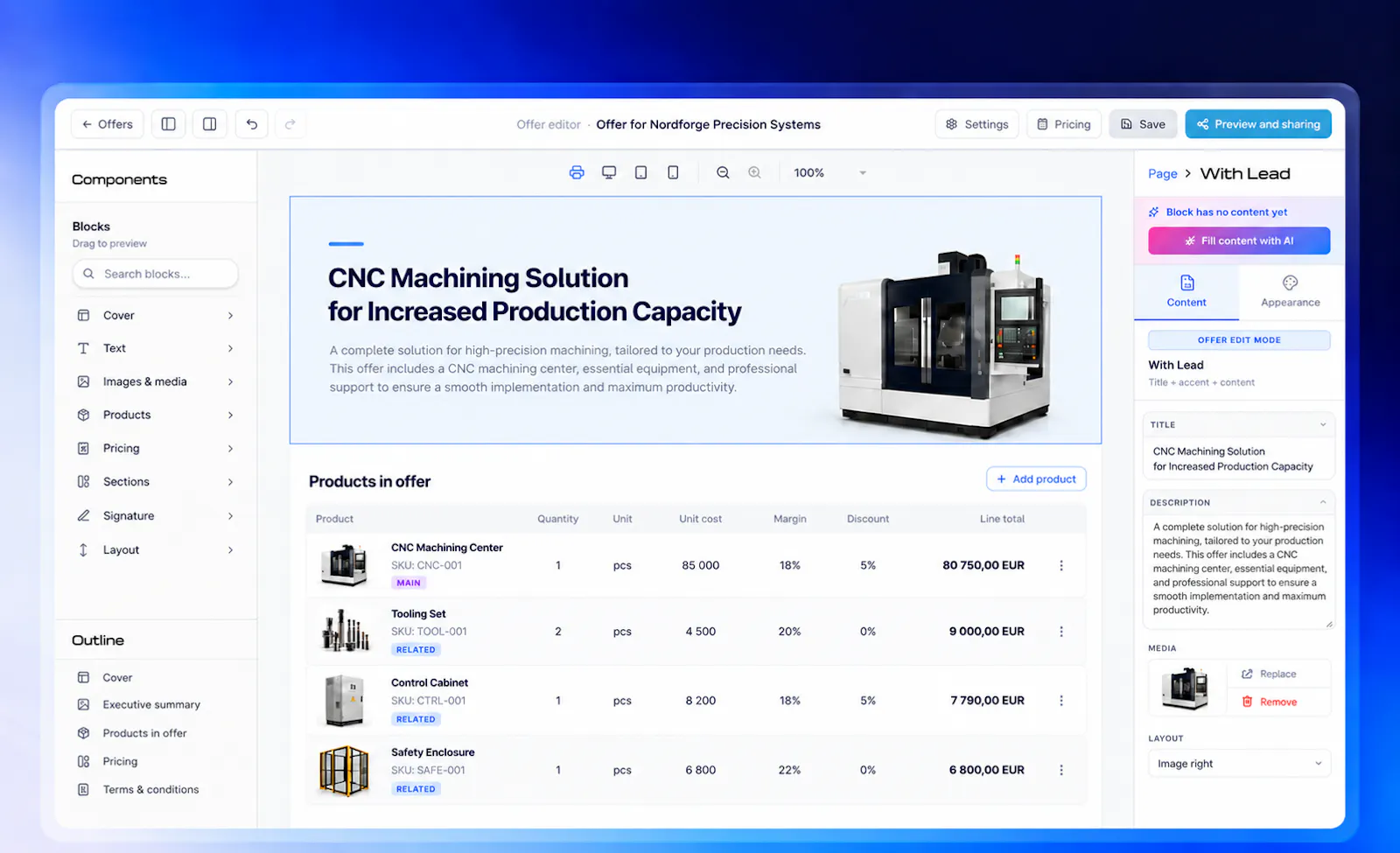Open row menu for Safety Enclosure
The image size is (1400, 853).
pos(1061,770)
